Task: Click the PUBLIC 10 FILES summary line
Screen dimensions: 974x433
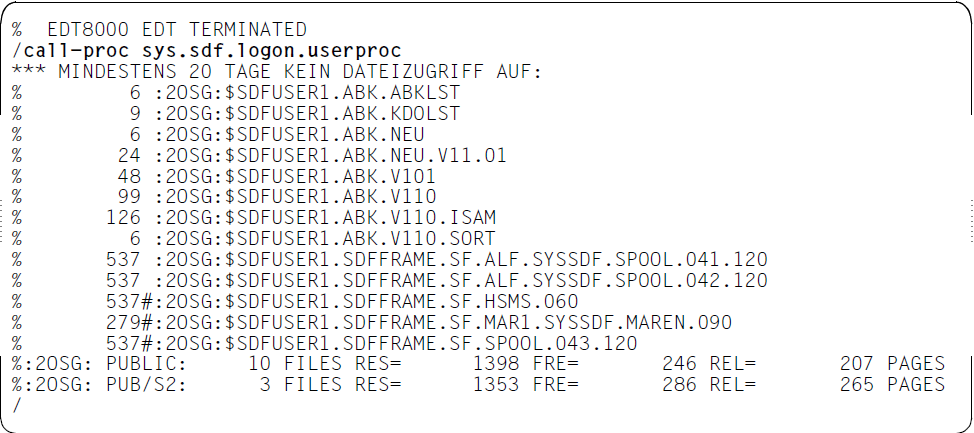Action: click(x=478, y=363)
